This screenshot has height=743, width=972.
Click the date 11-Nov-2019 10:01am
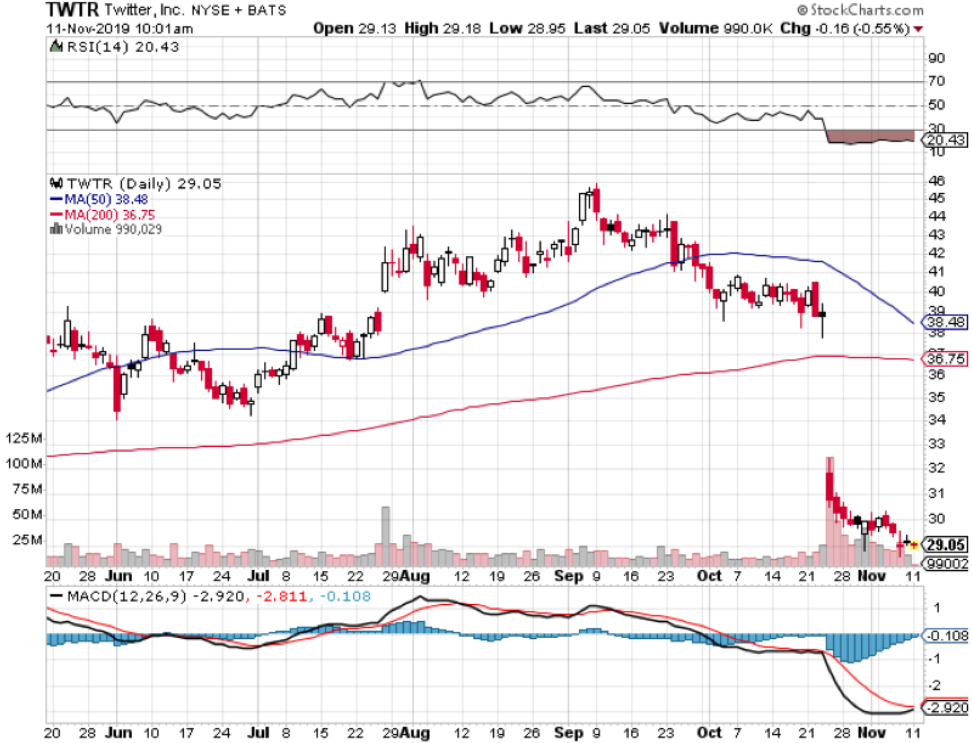point(120,29)
